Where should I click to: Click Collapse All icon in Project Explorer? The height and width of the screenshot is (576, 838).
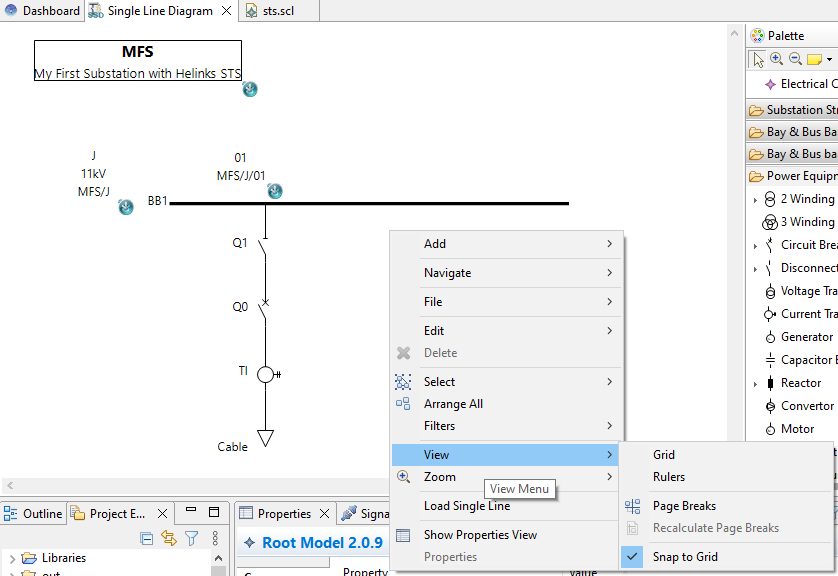pos(147,538)
